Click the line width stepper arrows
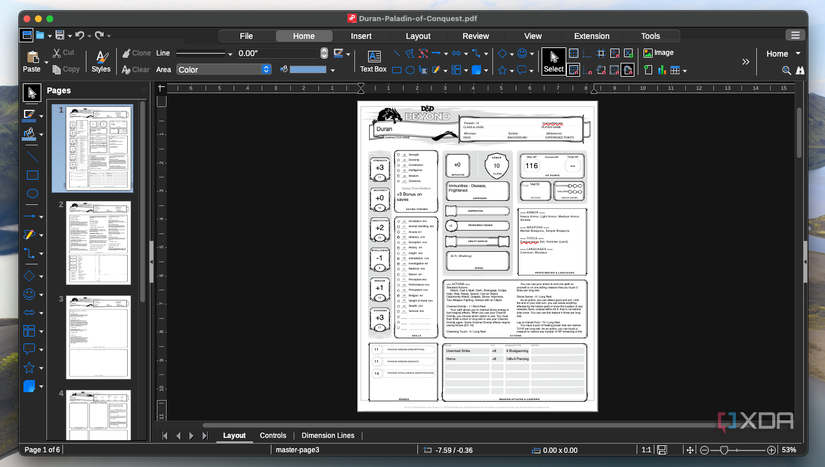This screenshot has height=467, width=825. point(324,53)
